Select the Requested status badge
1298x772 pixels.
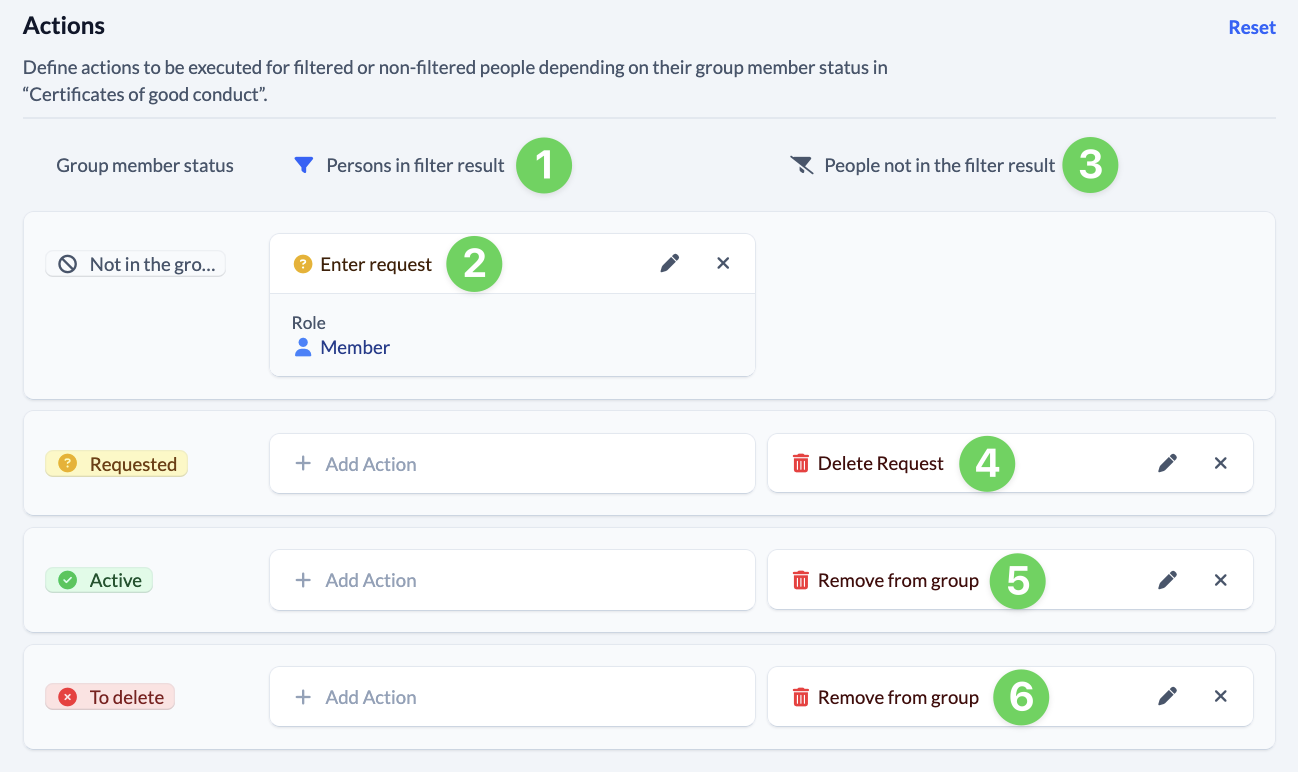117,464
